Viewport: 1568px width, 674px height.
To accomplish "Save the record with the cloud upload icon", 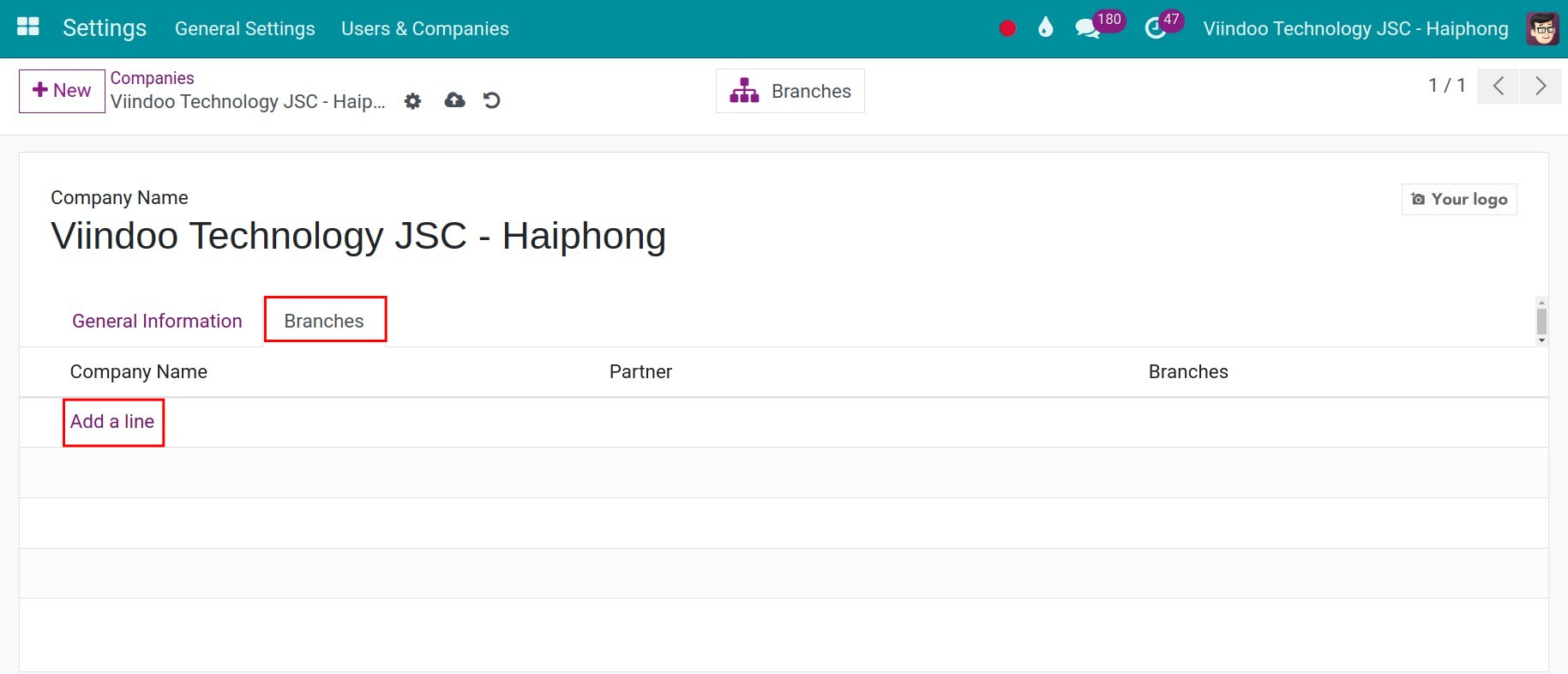I will (x=454, y=100).
